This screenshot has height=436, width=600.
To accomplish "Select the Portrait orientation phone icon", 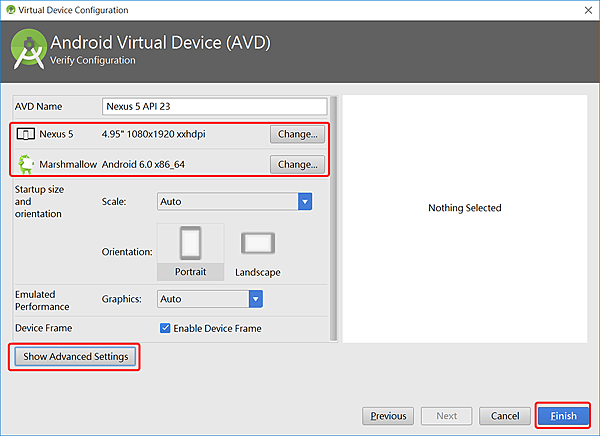I will point(191,243).
